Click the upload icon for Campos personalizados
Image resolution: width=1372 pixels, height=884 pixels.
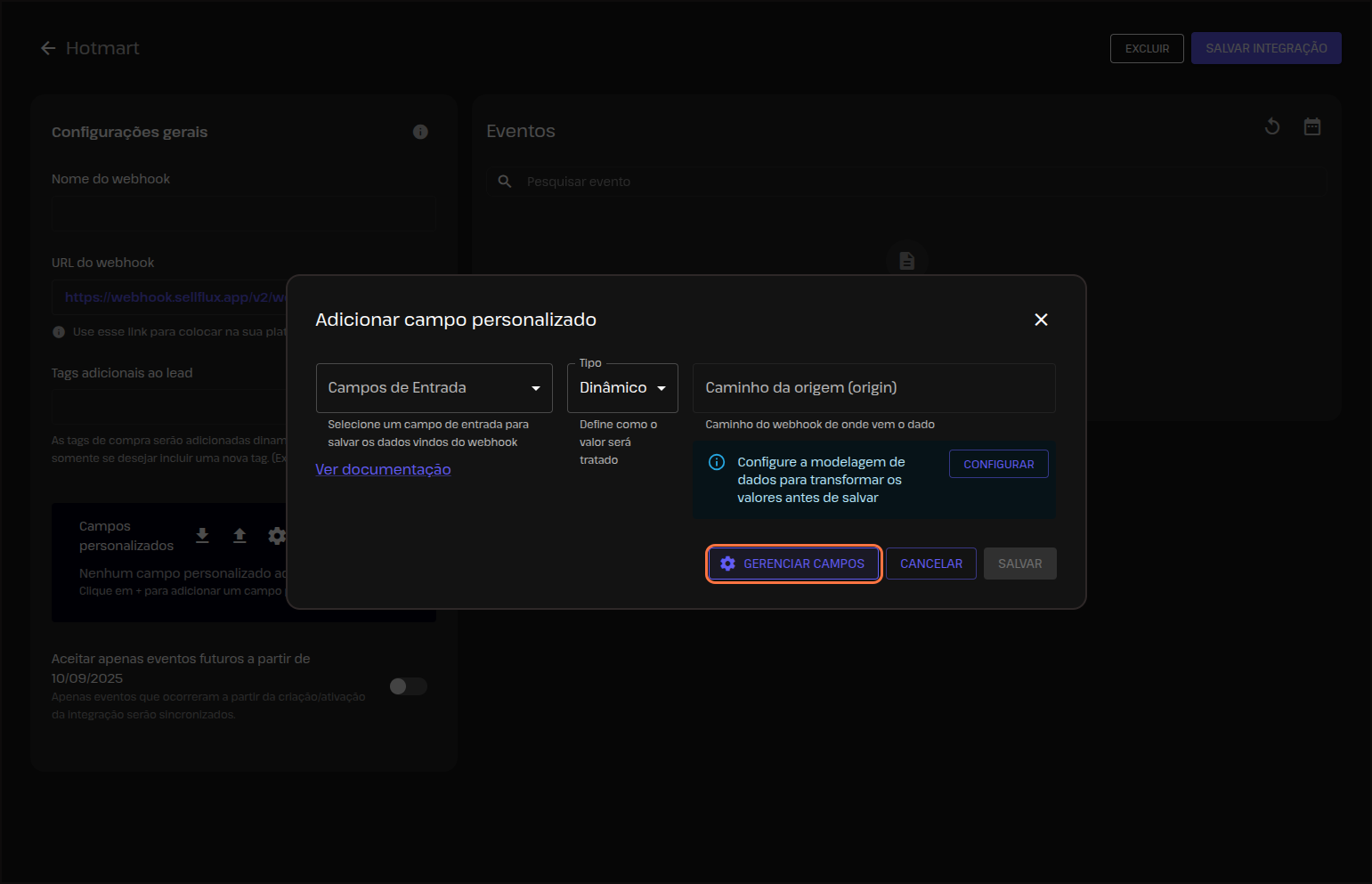pyautogui.click(x=239, y=535)
